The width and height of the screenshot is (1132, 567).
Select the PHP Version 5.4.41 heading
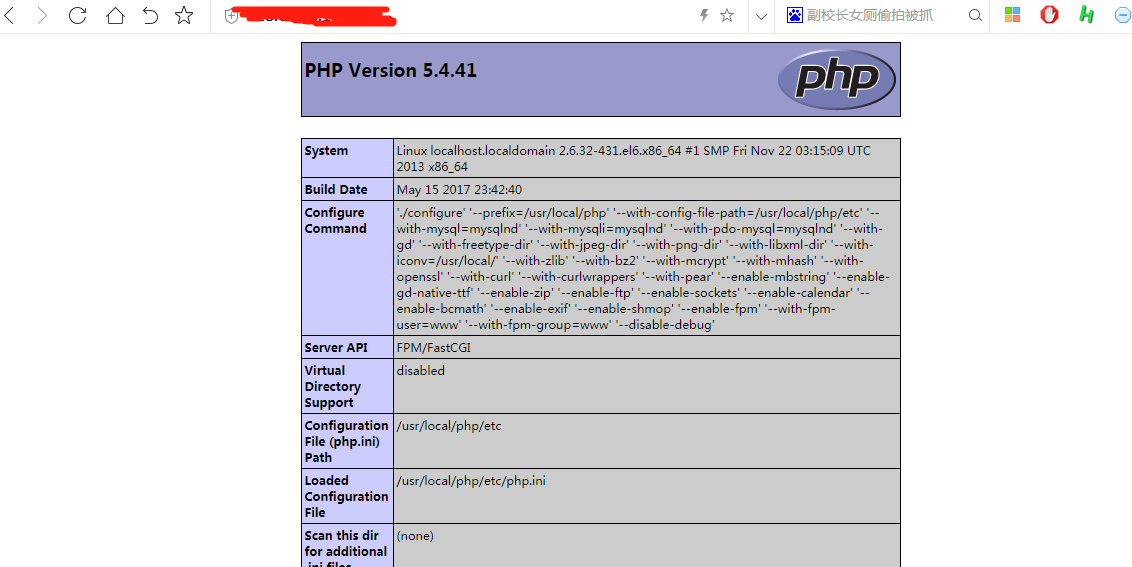click(391, 71)
